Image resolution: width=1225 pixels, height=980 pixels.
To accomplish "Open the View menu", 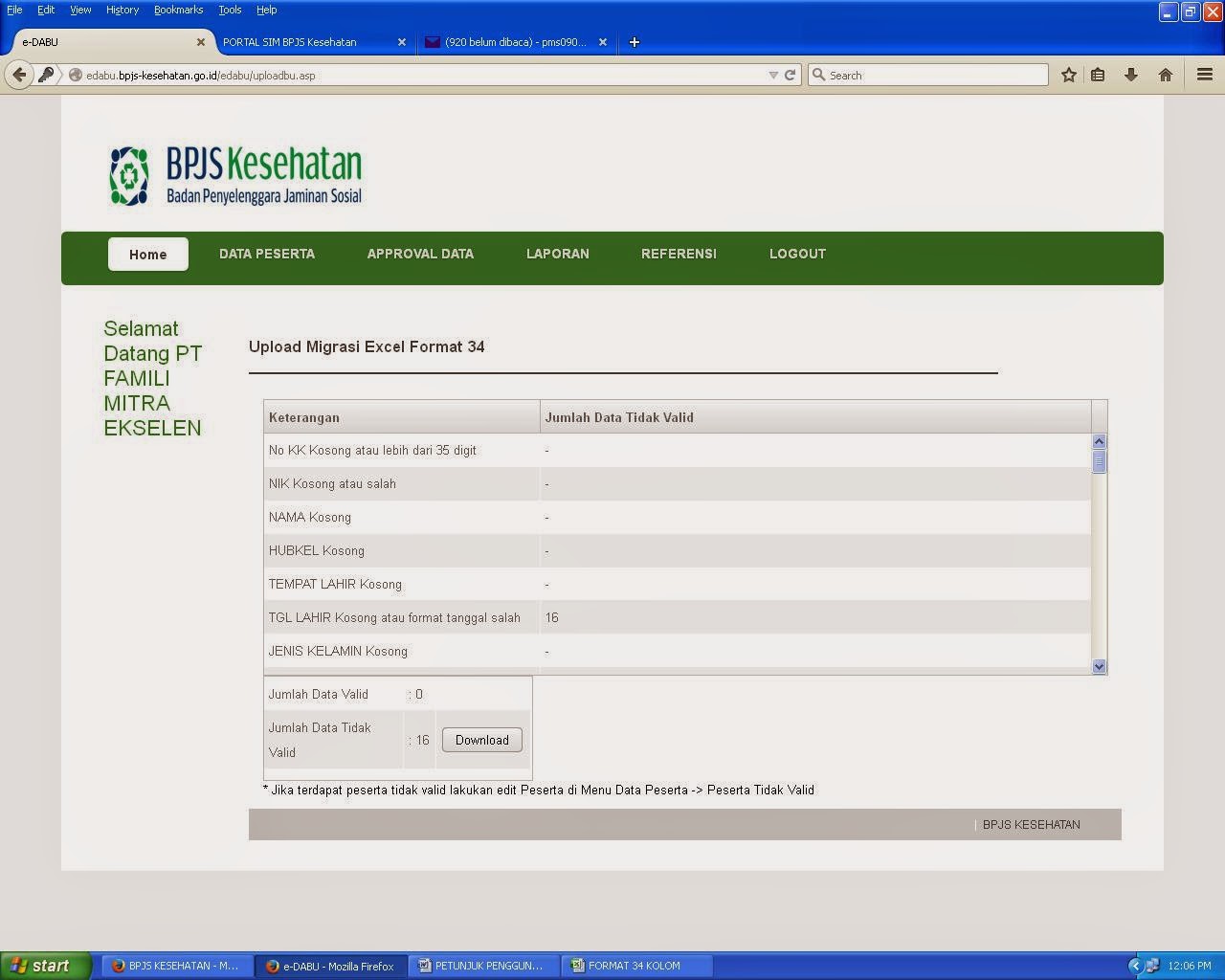I will click(x=80, y=10).
